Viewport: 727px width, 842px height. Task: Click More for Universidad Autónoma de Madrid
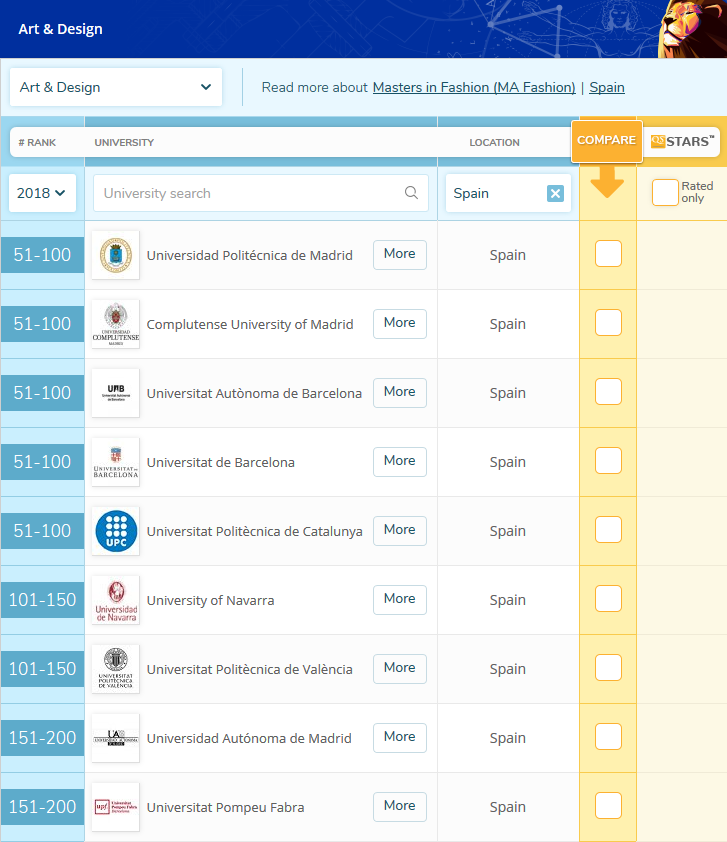[x=400, y=737]
